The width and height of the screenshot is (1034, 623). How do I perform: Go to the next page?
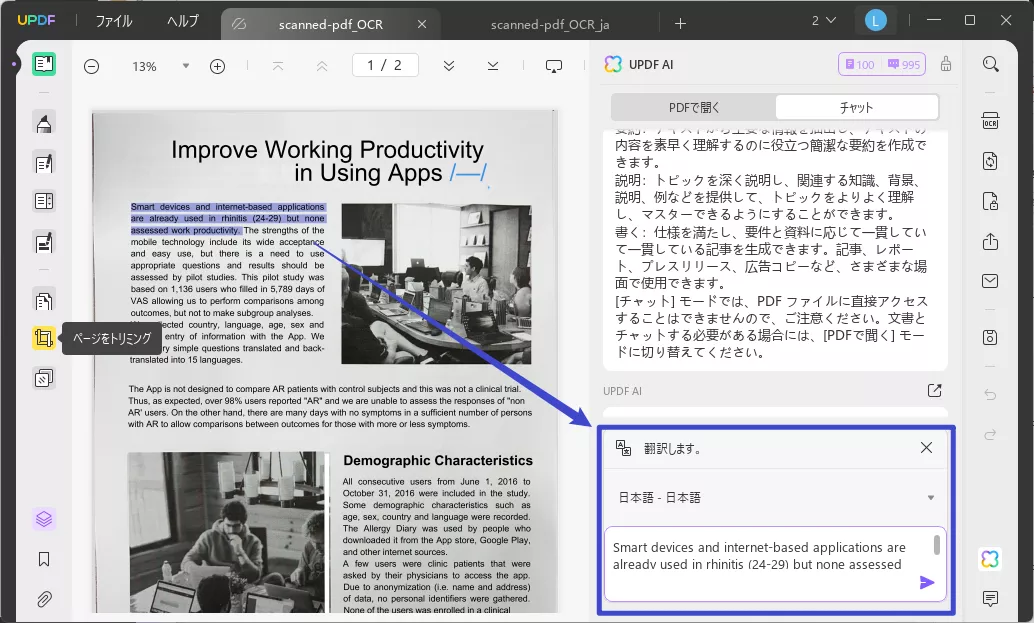click(x=449, y=66)
